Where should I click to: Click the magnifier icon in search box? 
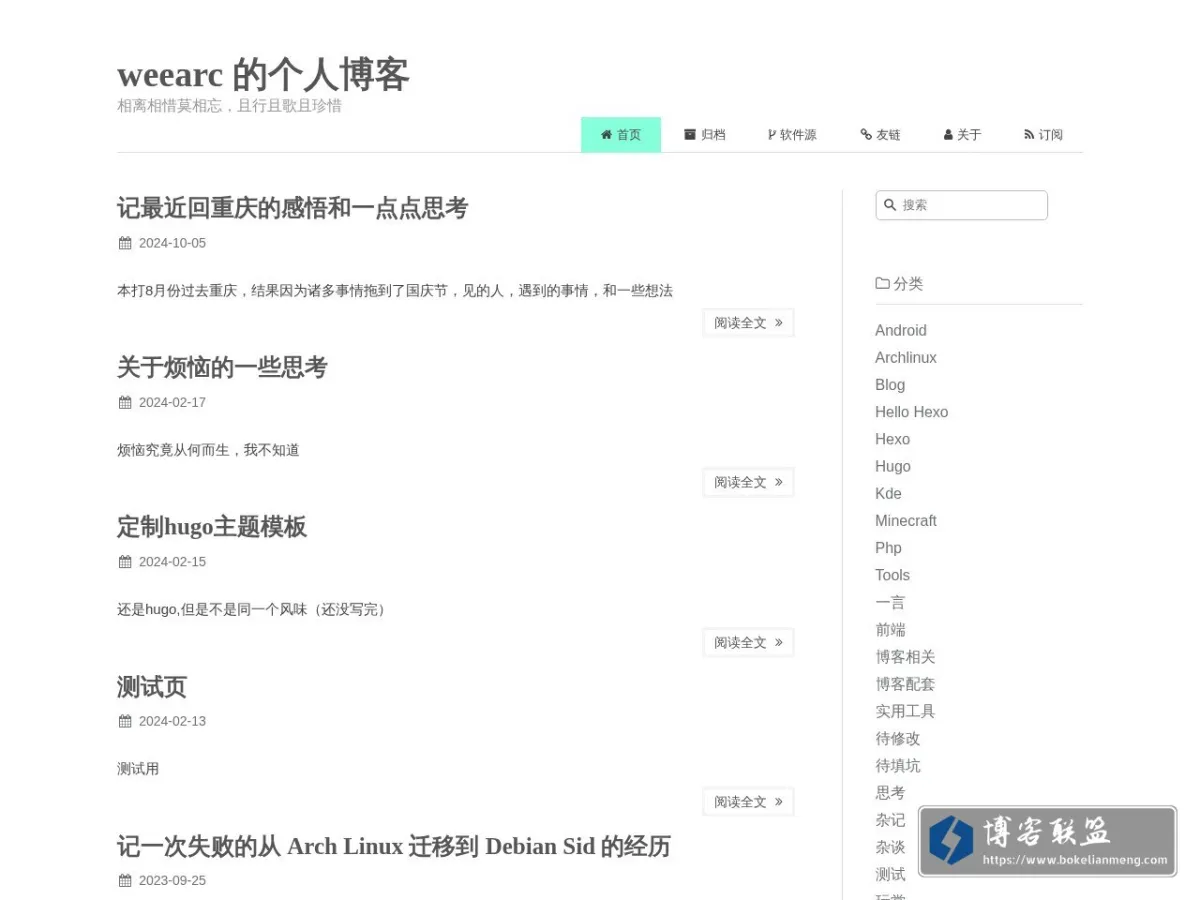890,205
